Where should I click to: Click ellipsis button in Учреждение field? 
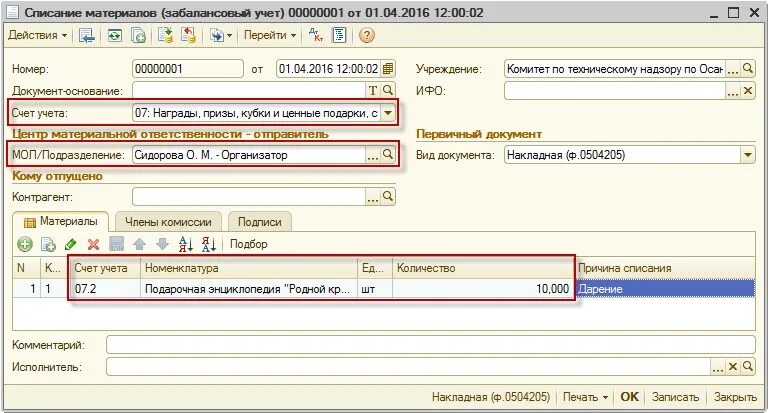pos(733,69)
